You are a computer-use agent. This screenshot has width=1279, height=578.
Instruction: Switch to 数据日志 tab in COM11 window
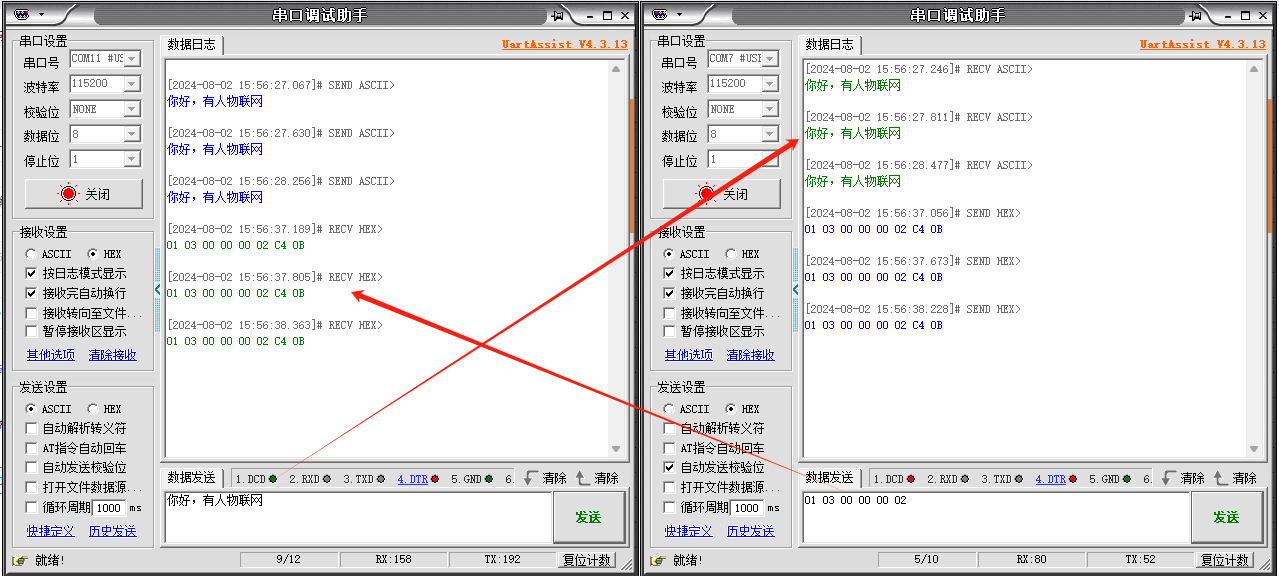[191, 45]
